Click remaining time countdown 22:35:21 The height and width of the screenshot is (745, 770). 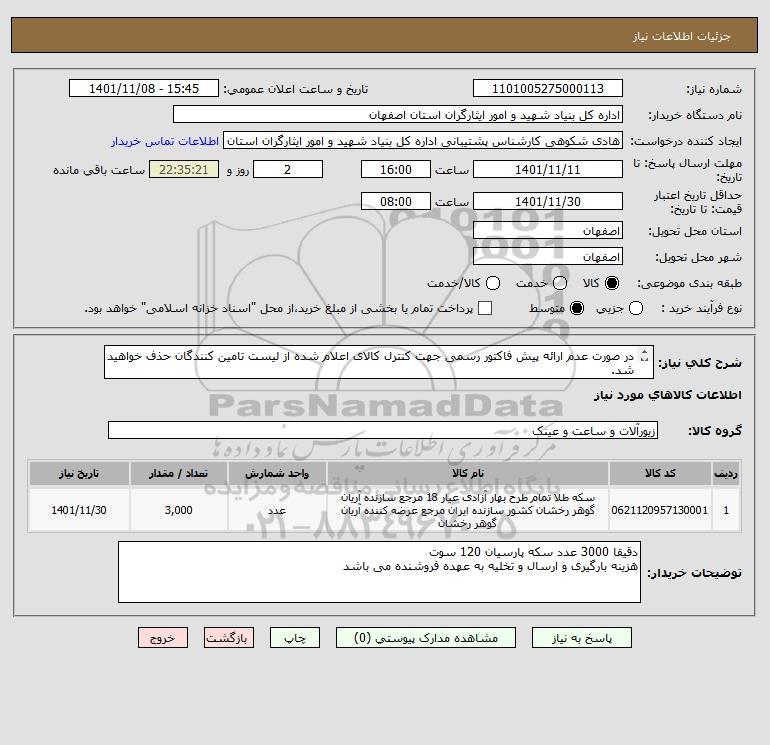tap(184, 169)
